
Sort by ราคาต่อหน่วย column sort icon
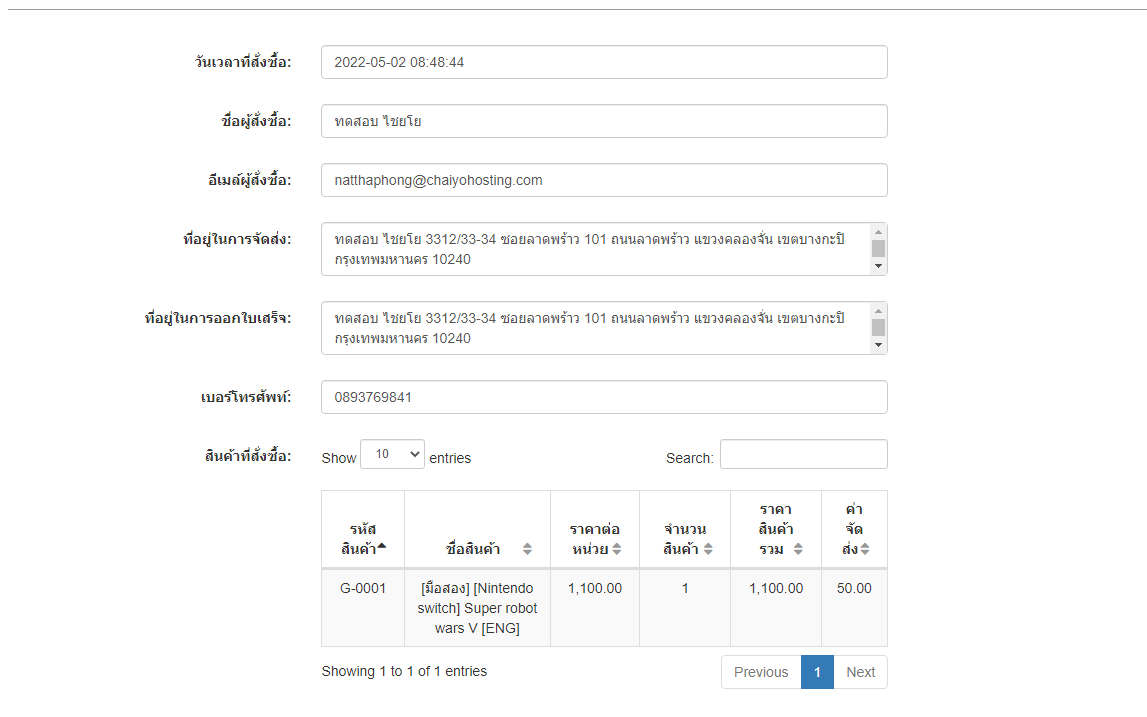tap(617, 549)
